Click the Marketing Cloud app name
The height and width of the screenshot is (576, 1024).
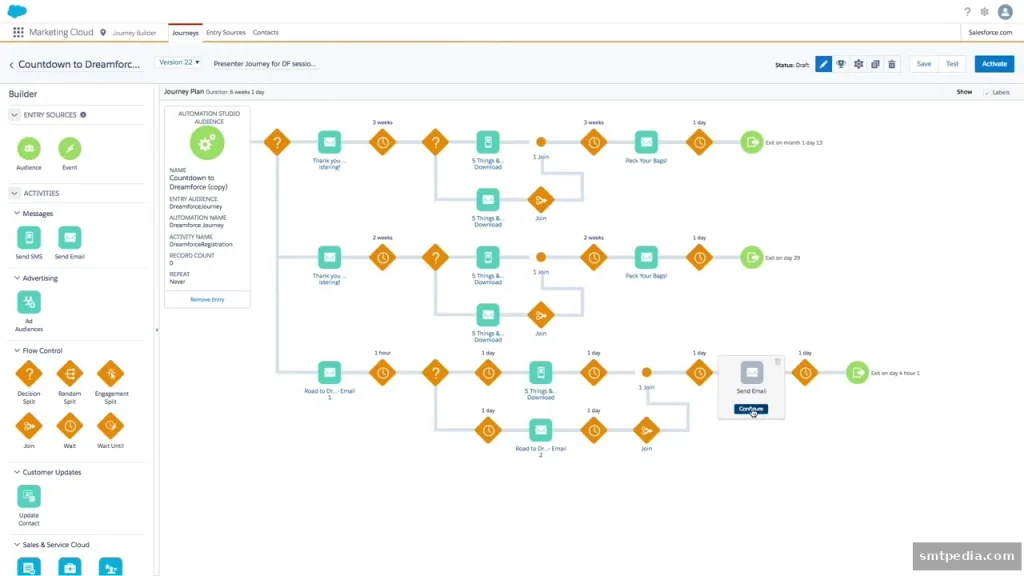(x=61, y=32)
